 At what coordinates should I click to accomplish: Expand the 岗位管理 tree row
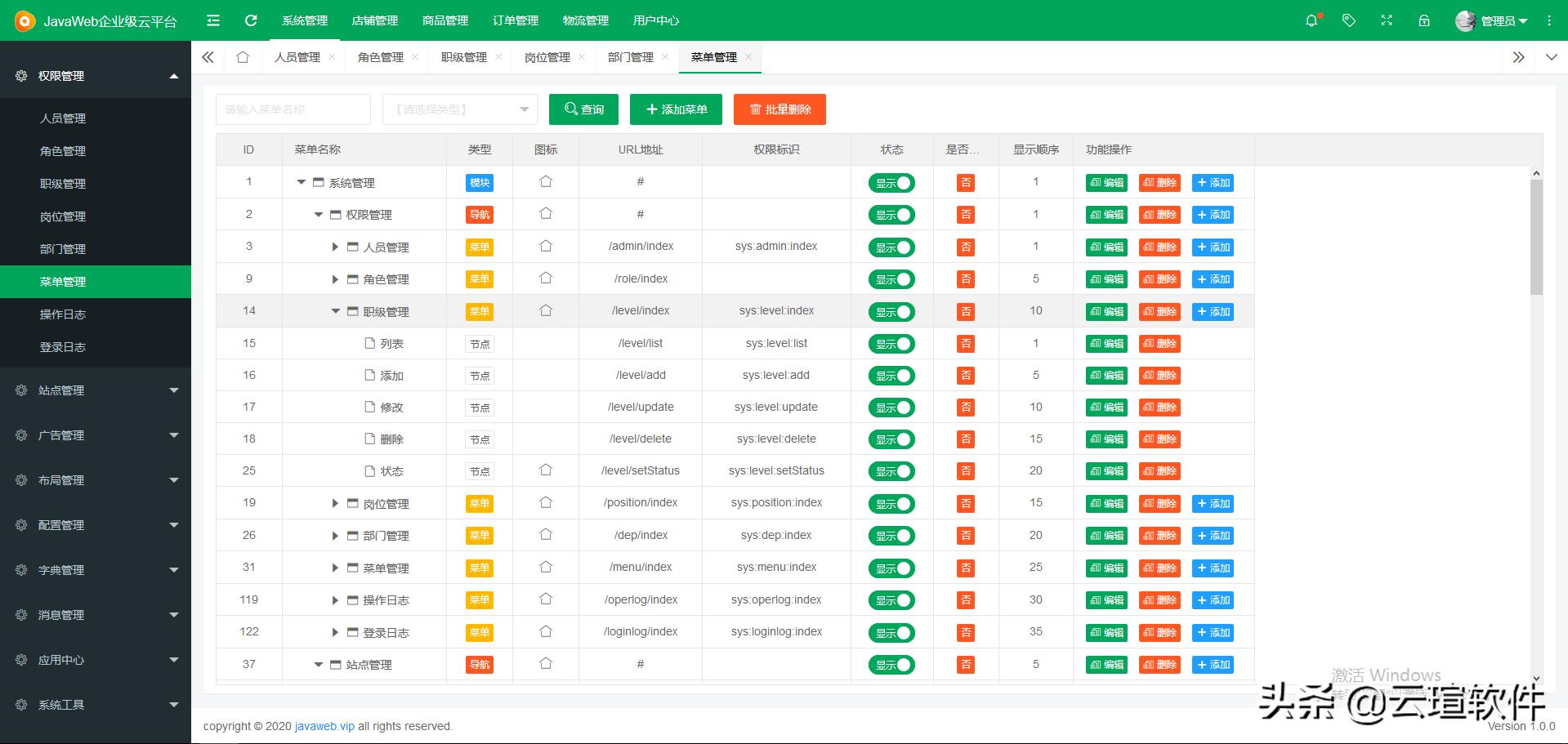point(335,504)
